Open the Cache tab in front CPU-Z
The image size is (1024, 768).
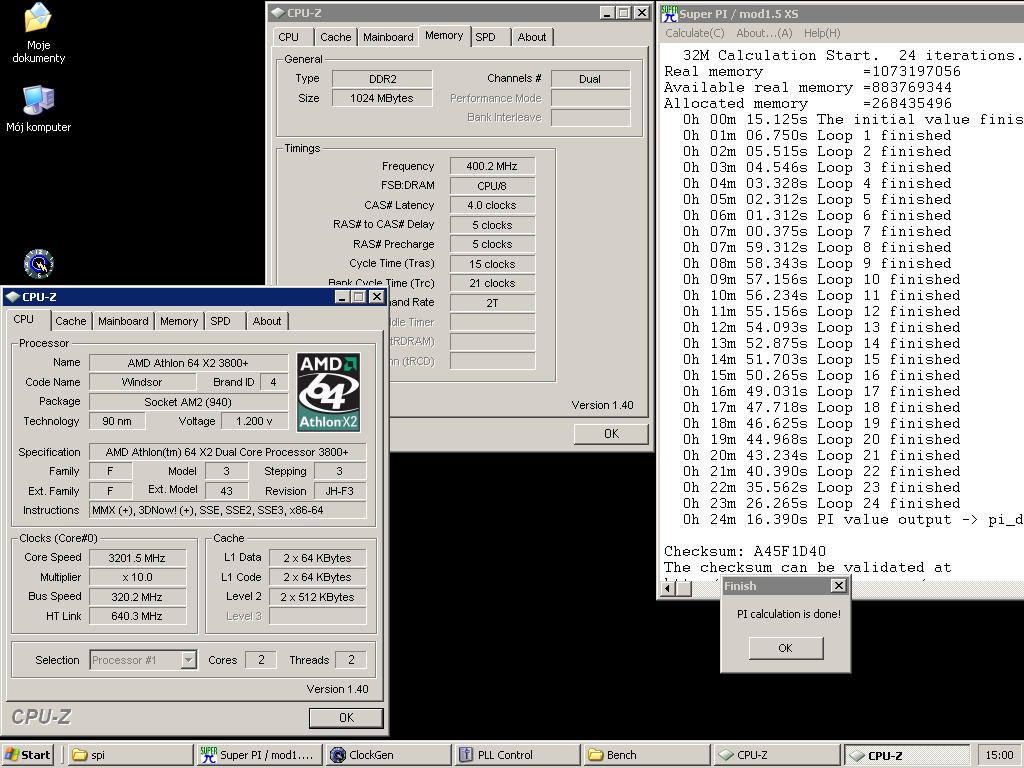pos(71,321)
